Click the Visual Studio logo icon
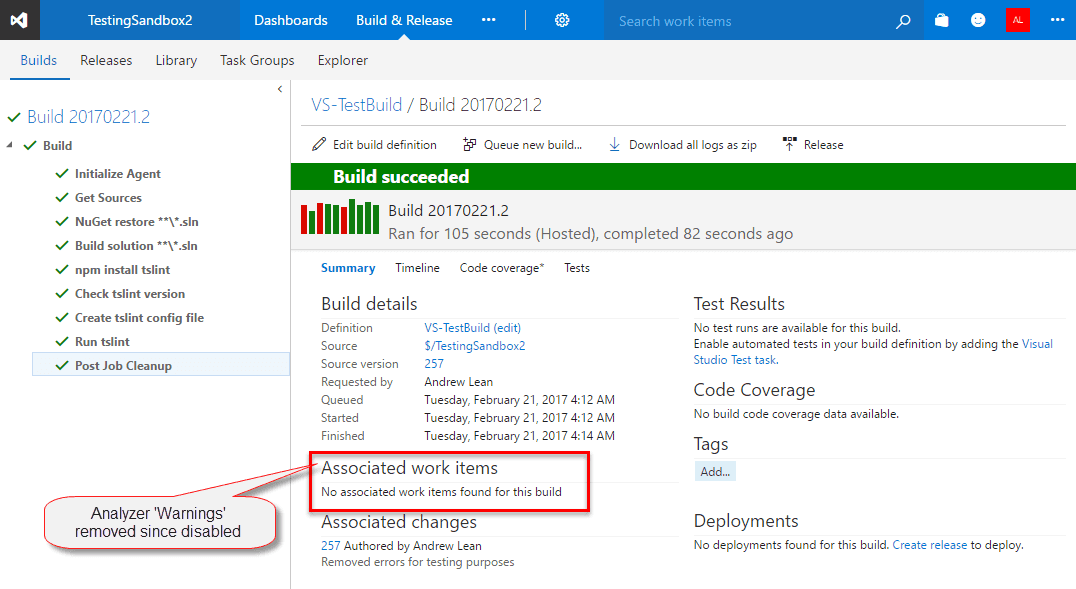Image resolution: width=1076 pixels, height=589 pixels. tap(20, 20)
